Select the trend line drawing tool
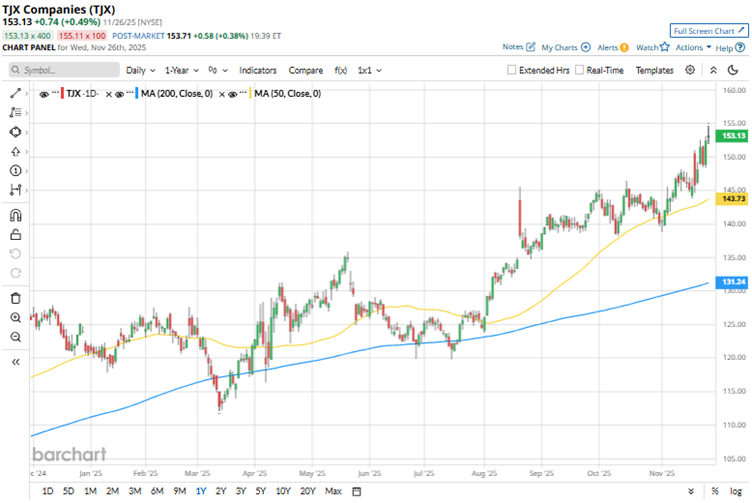 pyautogui.click(x=15, y=92)
